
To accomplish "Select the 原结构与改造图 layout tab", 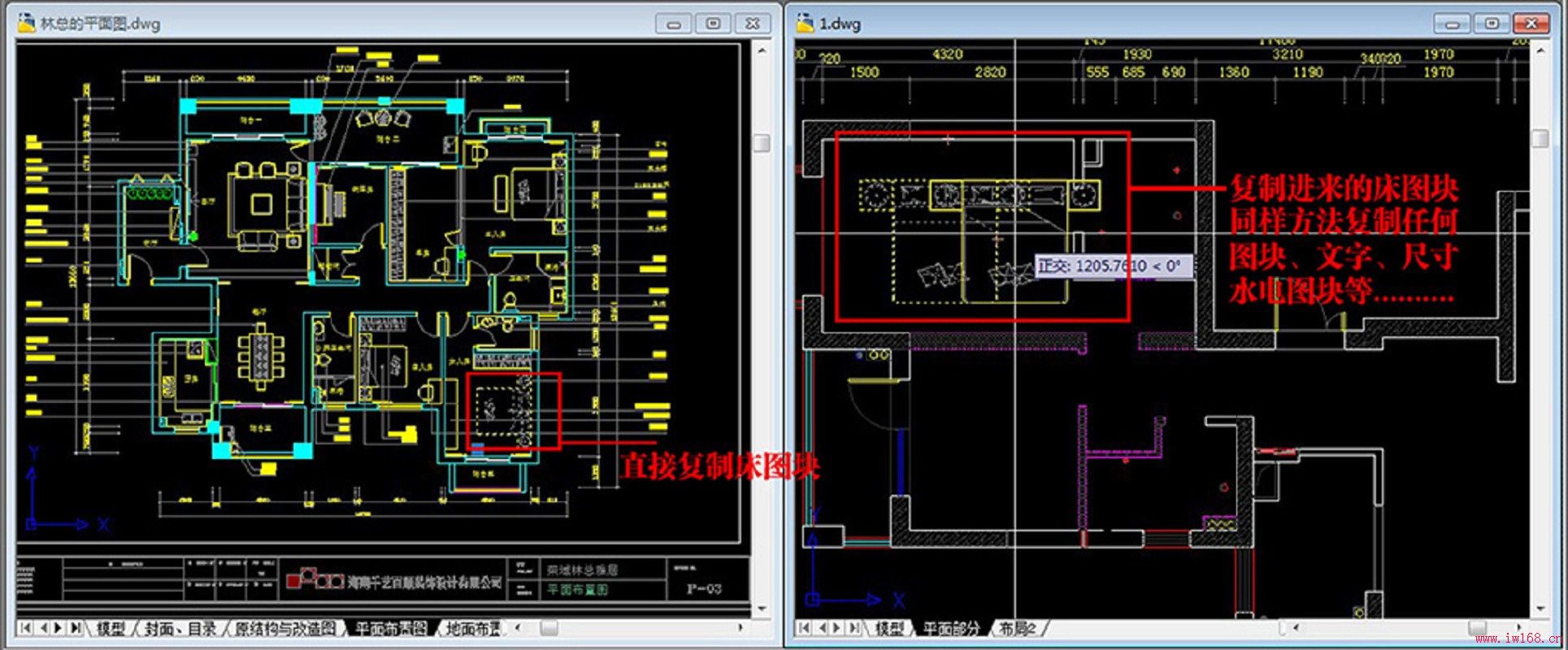I will [284, 629].
